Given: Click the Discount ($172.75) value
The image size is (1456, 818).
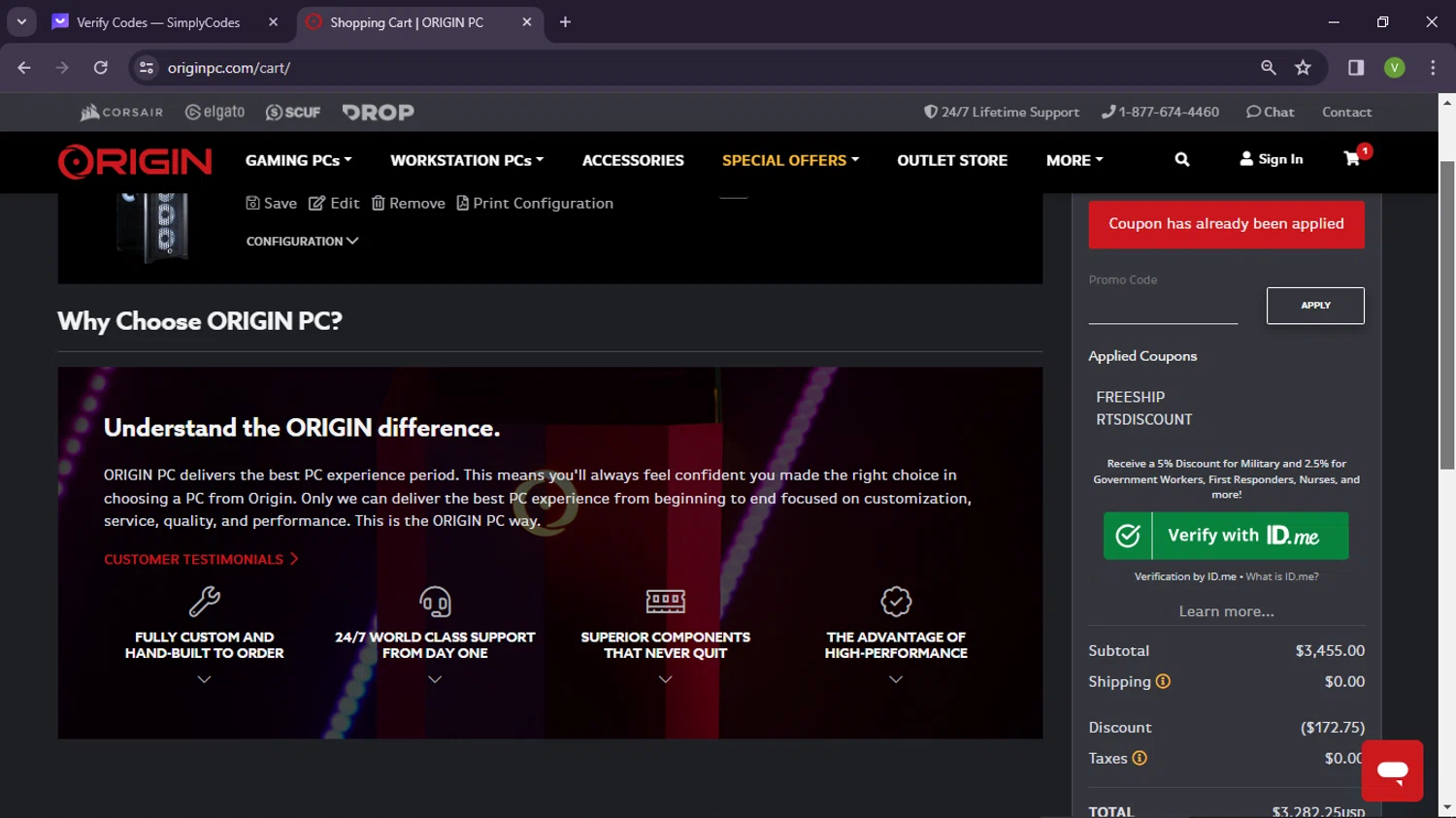Looking at the screenshot, I should point(1333,727).
